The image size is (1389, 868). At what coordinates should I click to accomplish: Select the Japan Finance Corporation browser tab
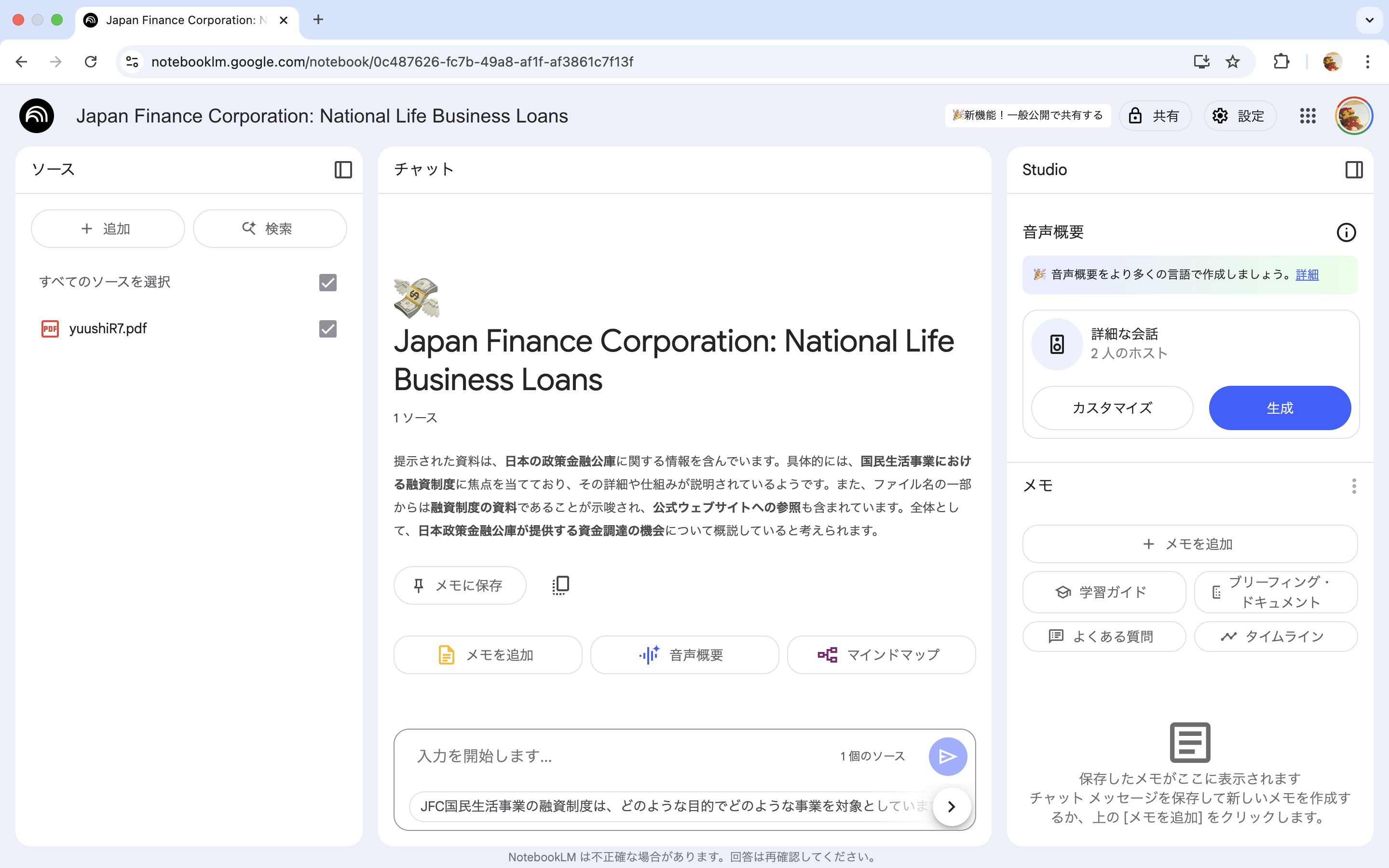[178, 19]
